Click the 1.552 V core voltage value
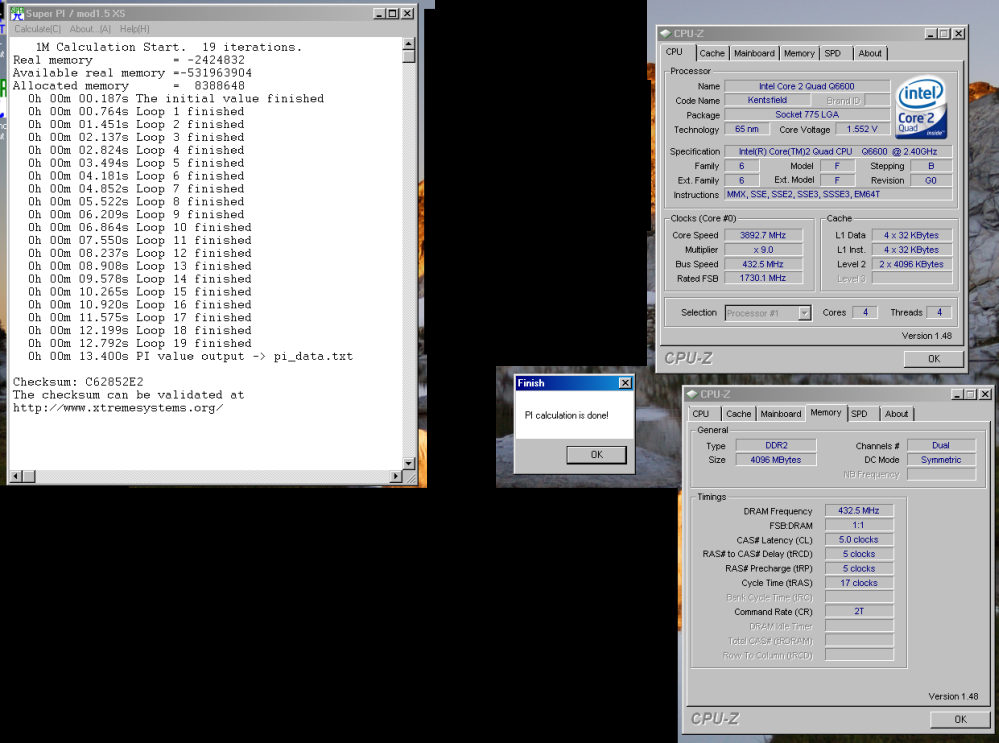999x743 pixels. (x=862, y=129)
